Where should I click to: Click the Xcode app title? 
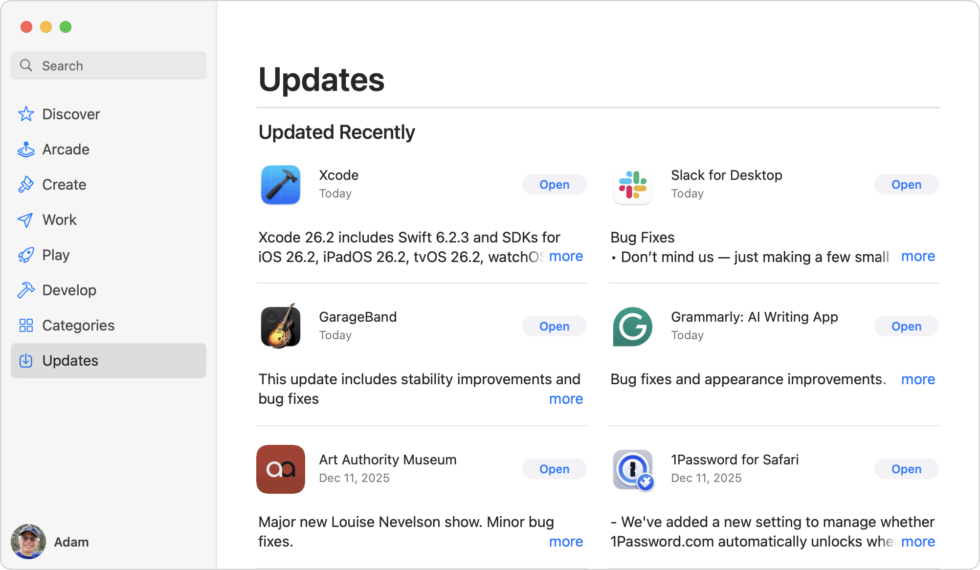(339, 175)
